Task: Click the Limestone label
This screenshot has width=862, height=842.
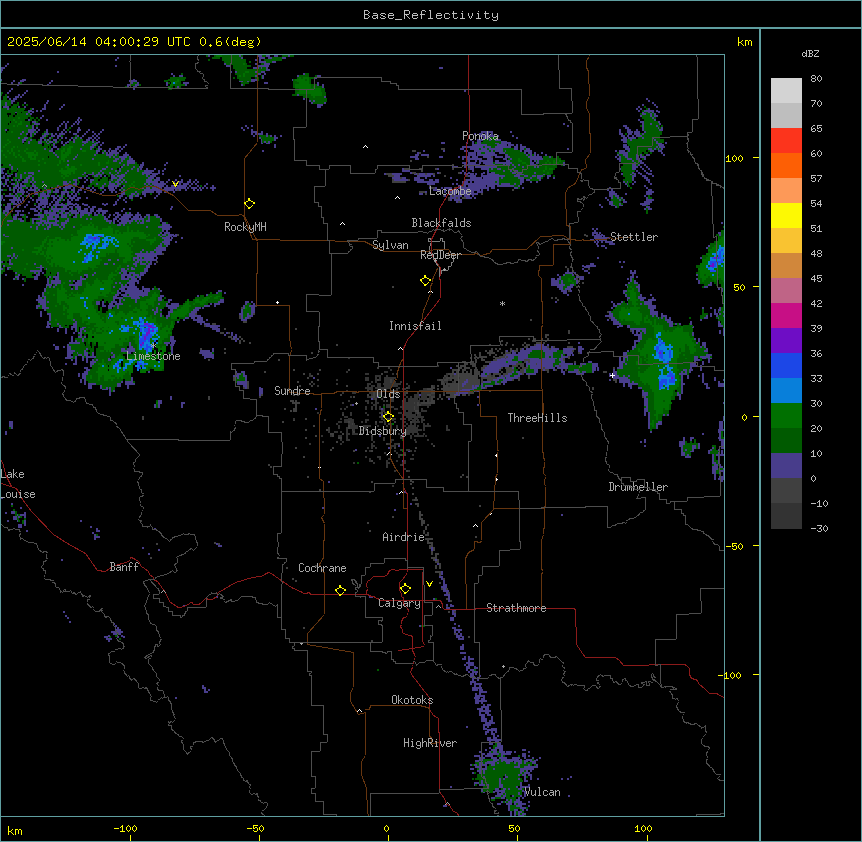Action: (x=153, y=356)
